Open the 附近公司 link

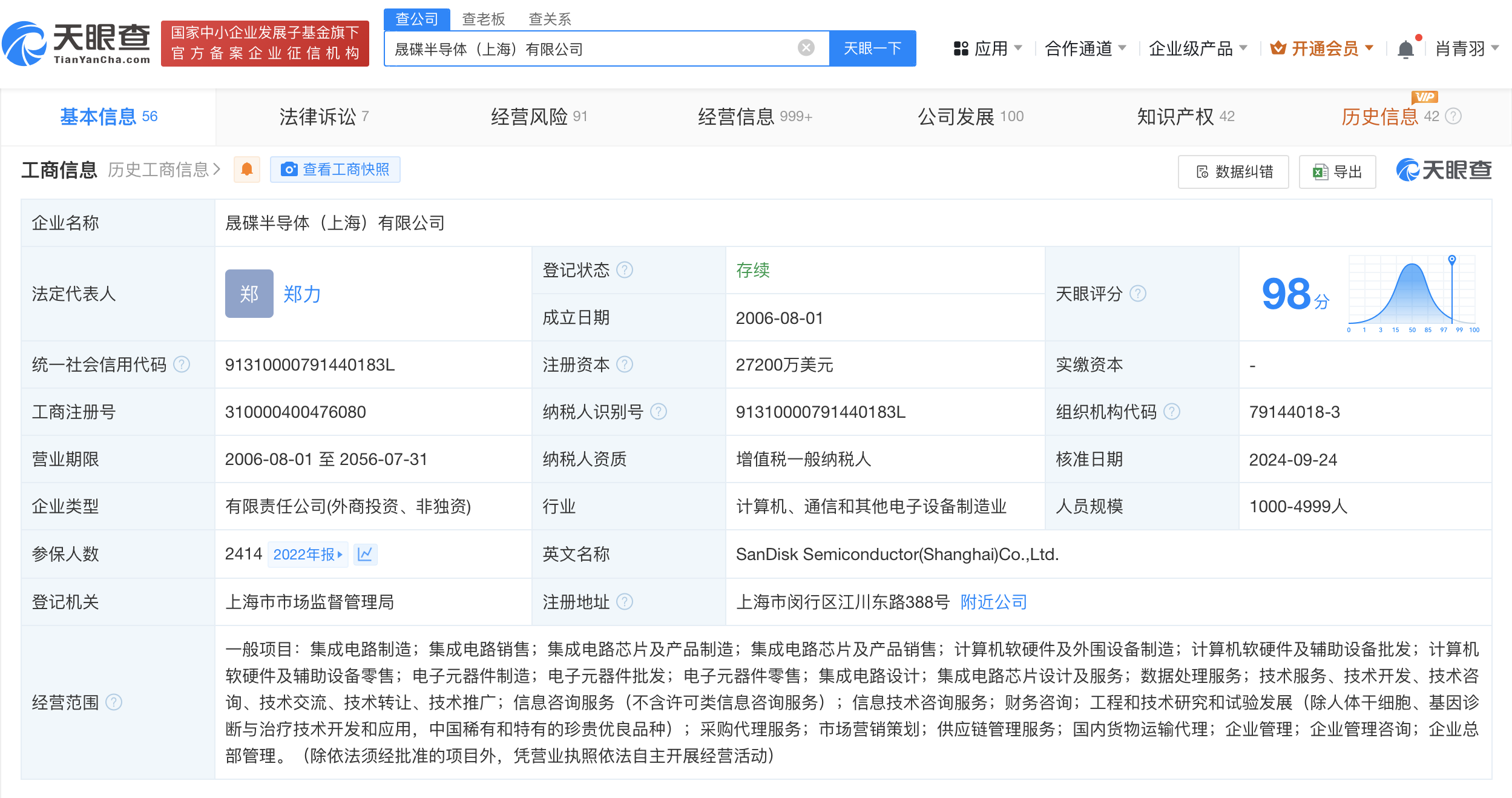coord(993,602)
